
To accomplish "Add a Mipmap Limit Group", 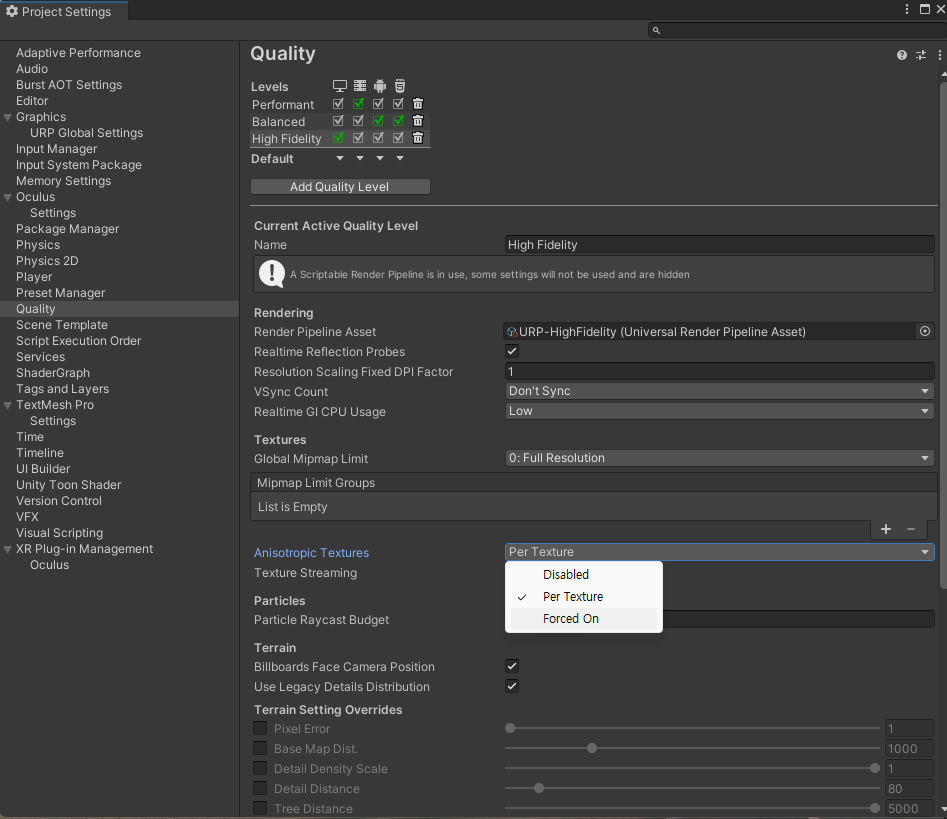I will tap(885, 529).
